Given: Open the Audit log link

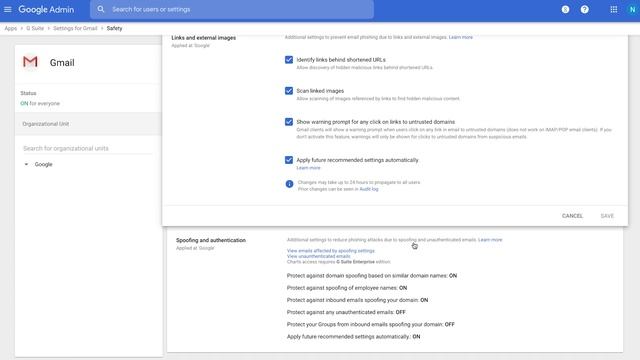Looking at the screenshot, I should point(369,189).
